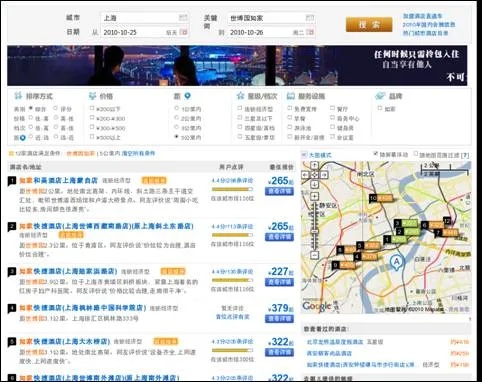Check the ¥500以上 price filter
Screen dimensions: 482x382
(x=92, y=137)
